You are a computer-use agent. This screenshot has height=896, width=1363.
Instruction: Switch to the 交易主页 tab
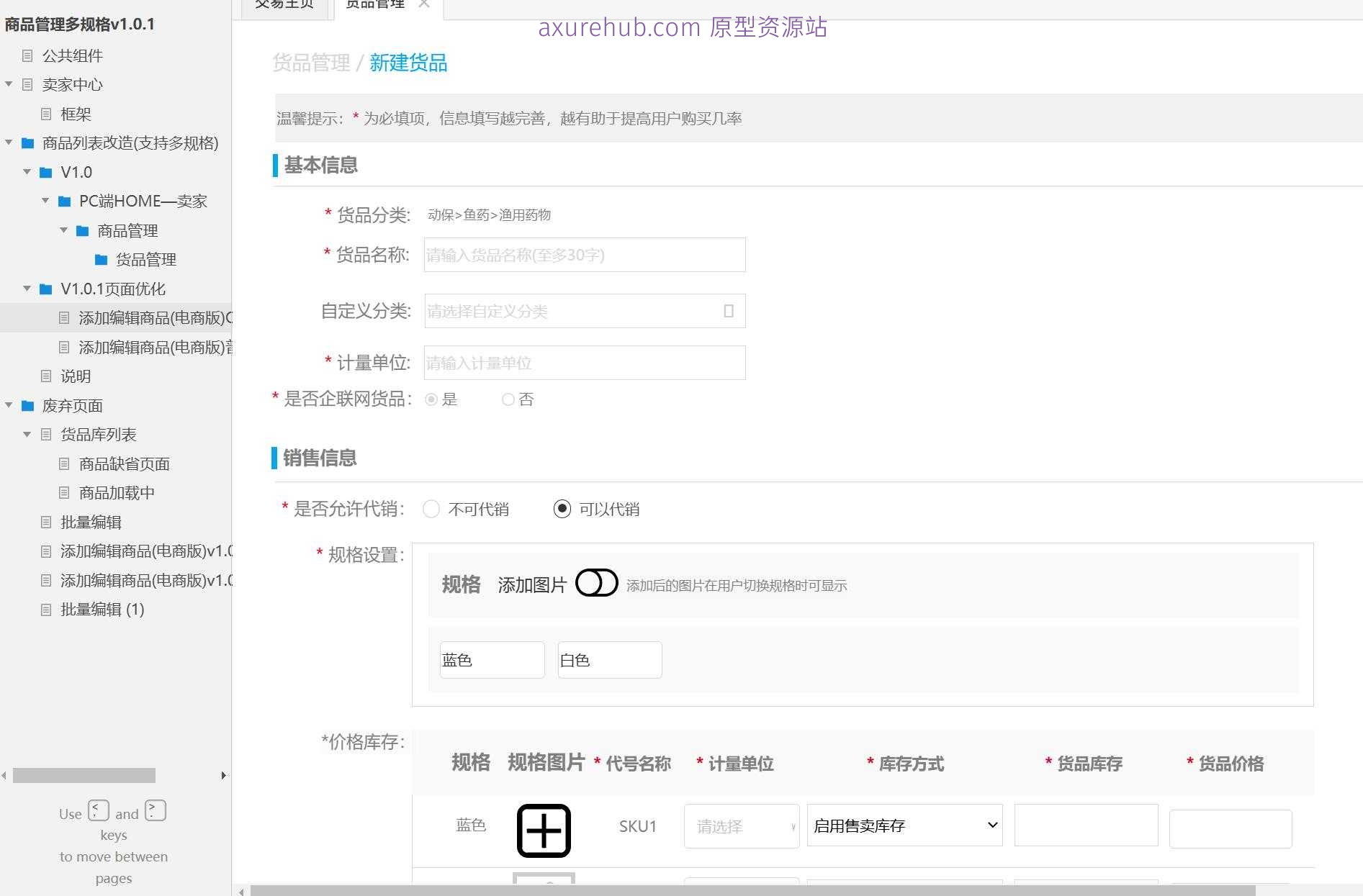[x=283, y=4]
